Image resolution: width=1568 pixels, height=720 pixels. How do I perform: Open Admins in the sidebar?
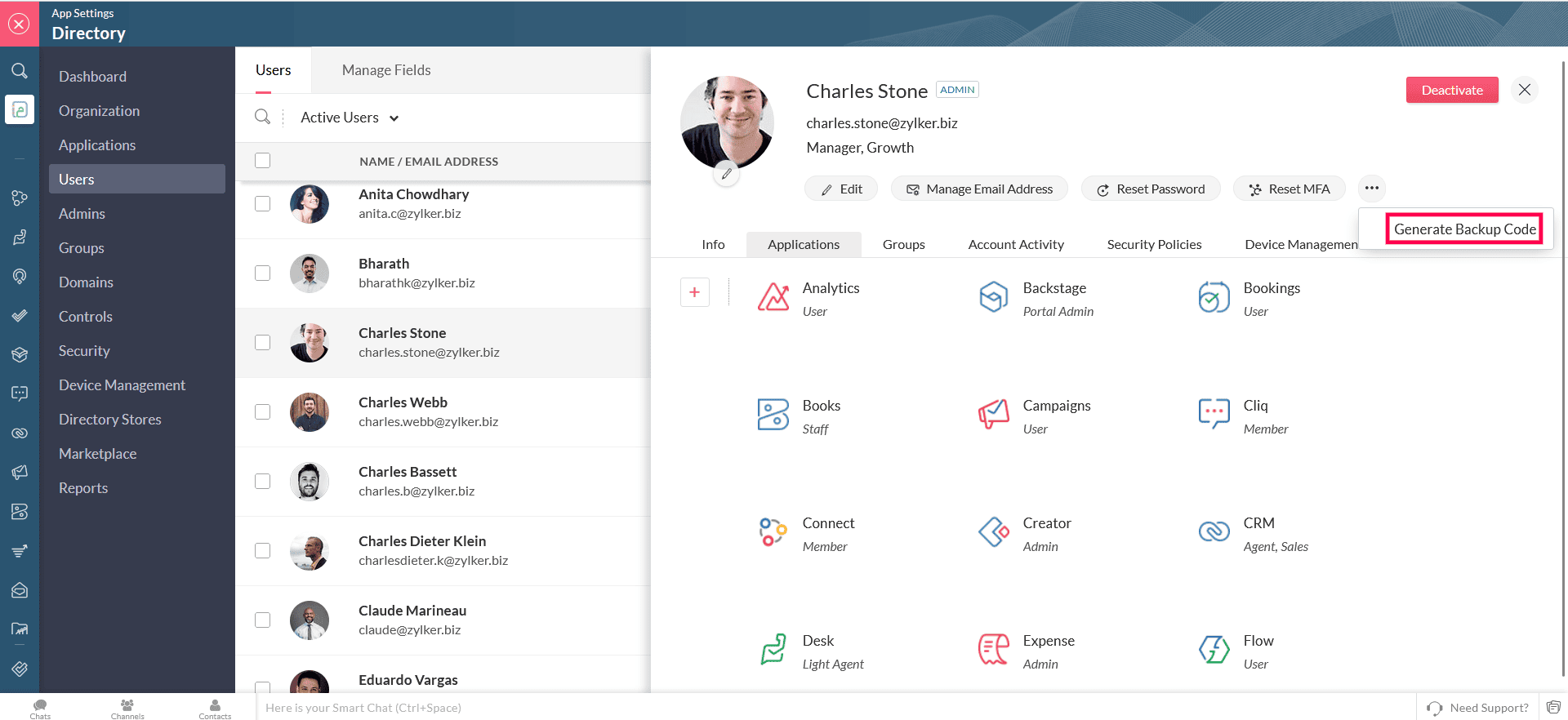point(82,214)
